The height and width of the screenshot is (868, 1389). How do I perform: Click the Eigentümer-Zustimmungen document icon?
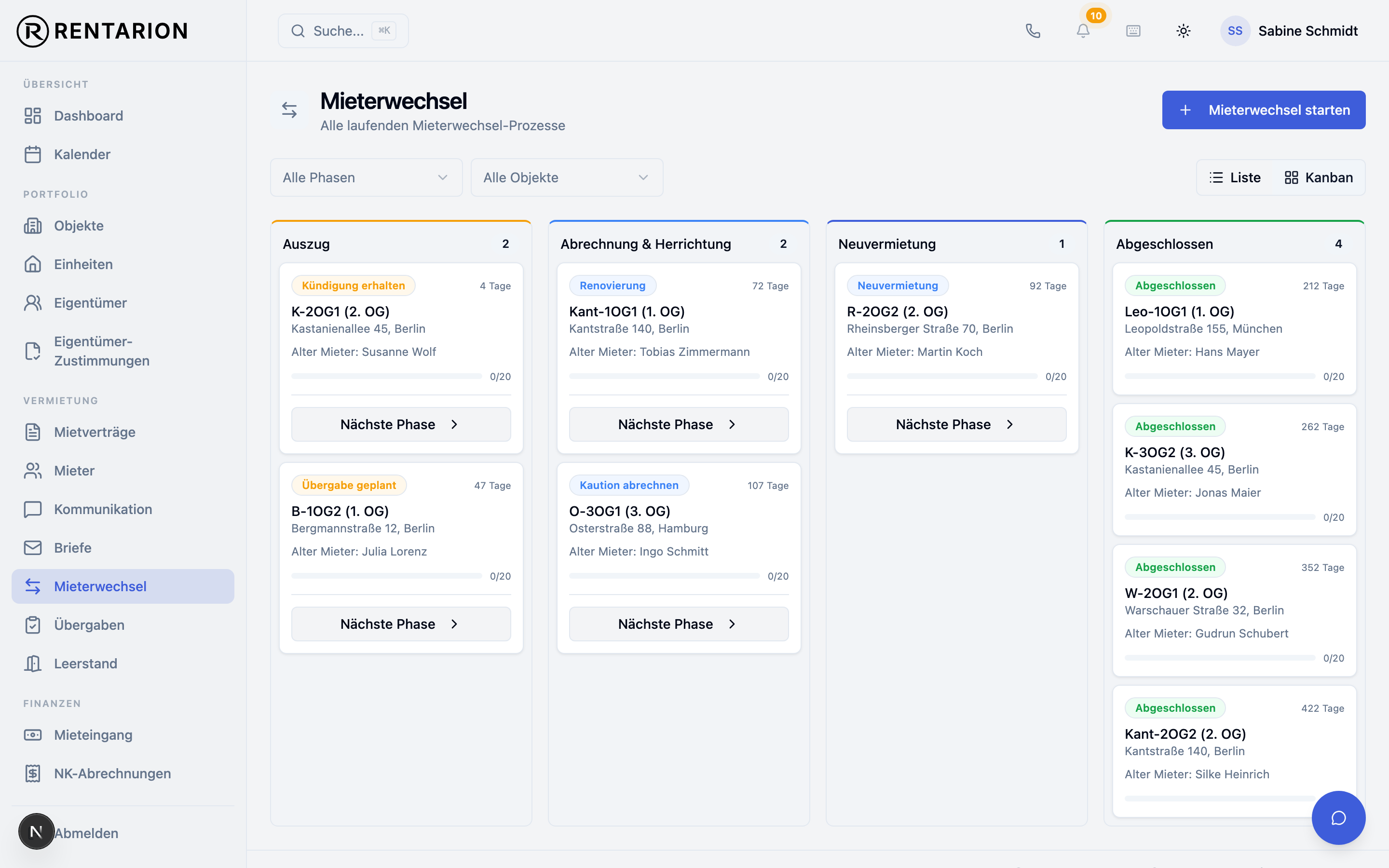[33, 351]
